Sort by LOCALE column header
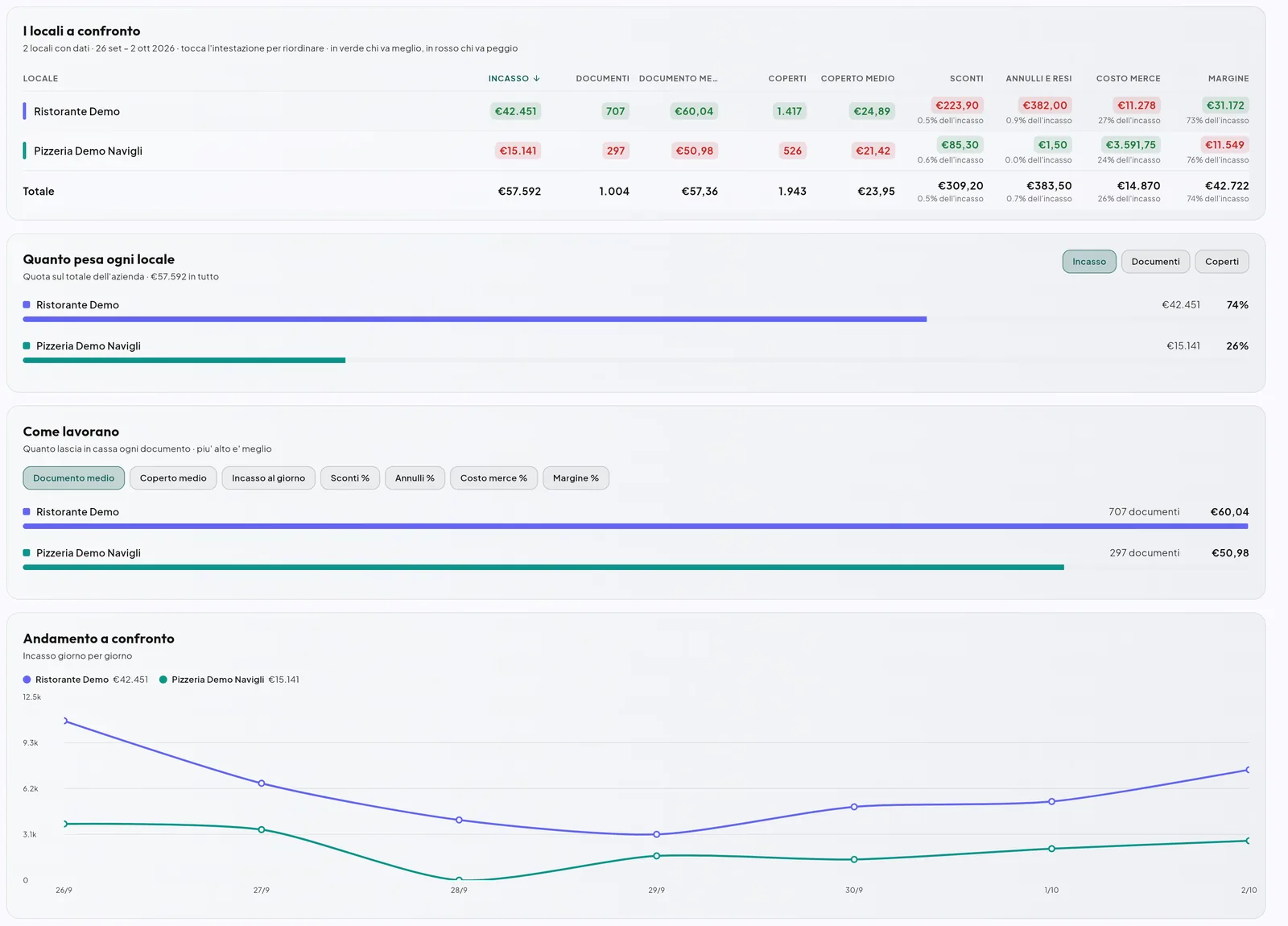1288x926 pixels. (x=40, y=78)
